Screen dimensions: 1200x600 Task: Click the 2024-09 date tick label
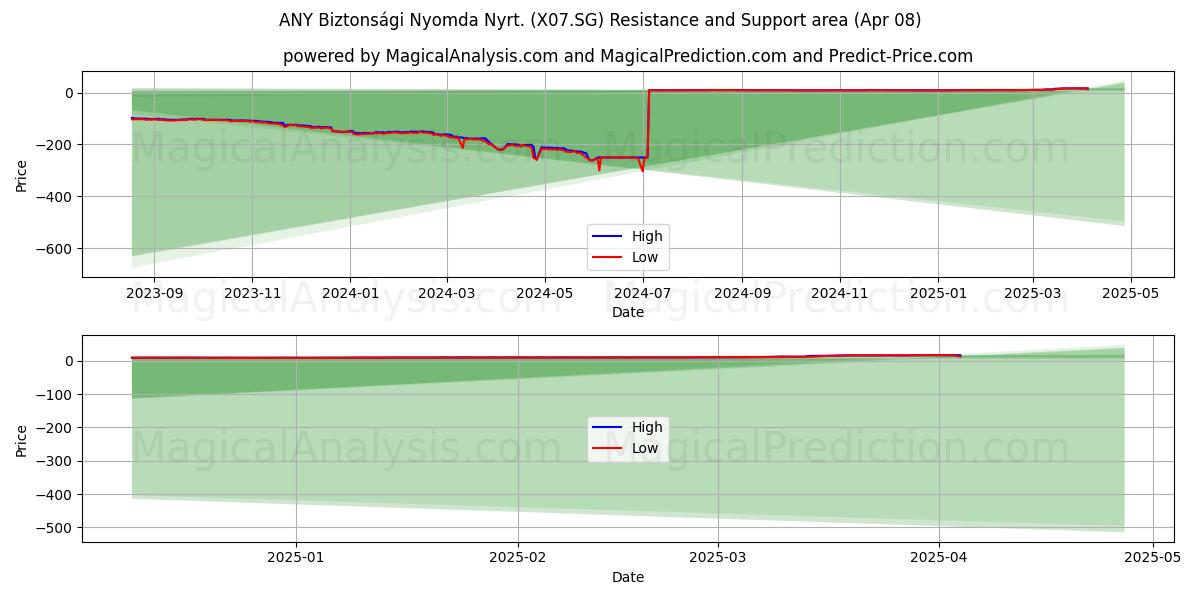[x=742, y=295]
